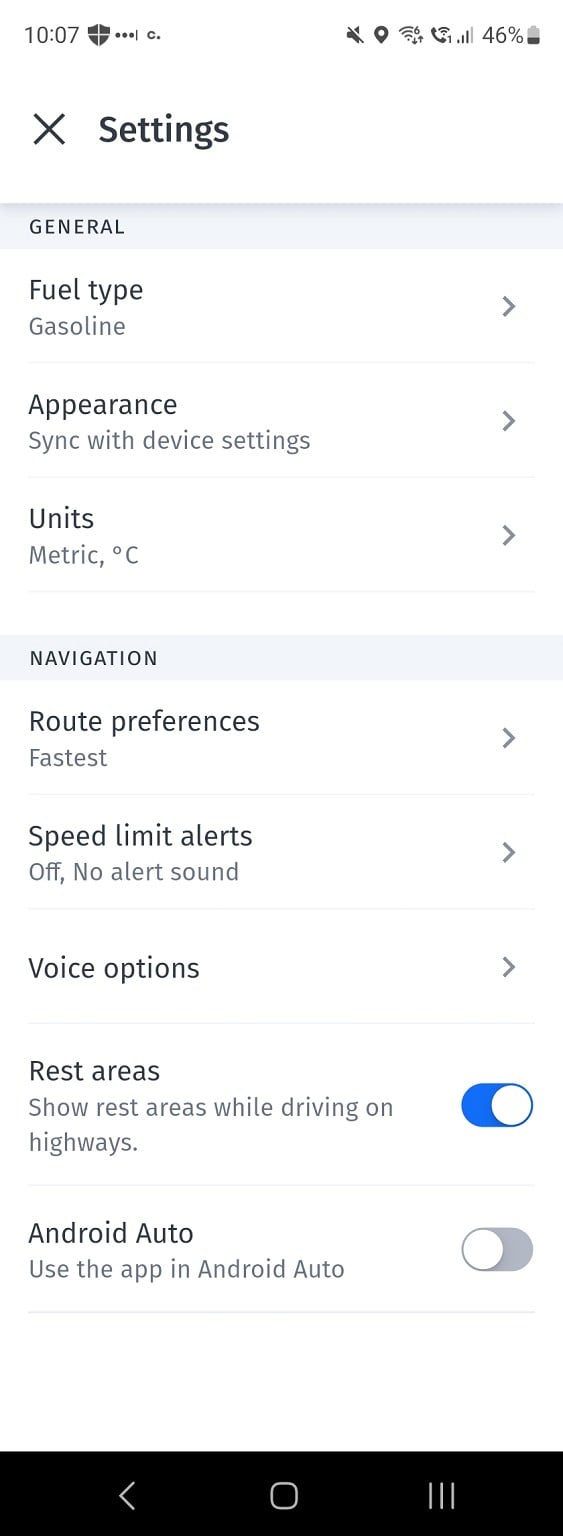
Task: Tap the Wi-Fi icon in the status bar
Action: click(x=410, y=36)
